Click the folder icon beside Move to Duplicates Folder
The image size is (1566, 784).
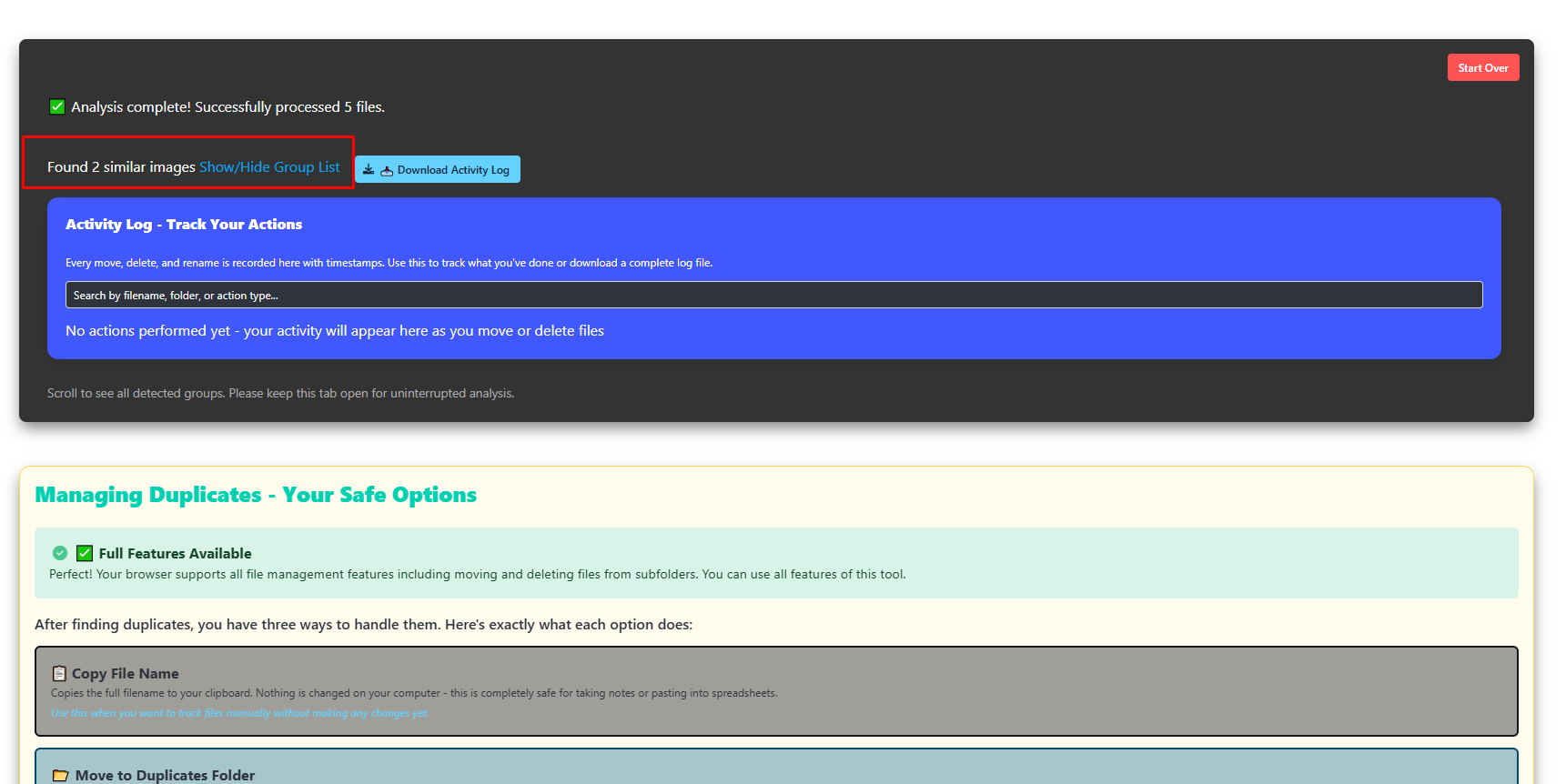[61, 776]
